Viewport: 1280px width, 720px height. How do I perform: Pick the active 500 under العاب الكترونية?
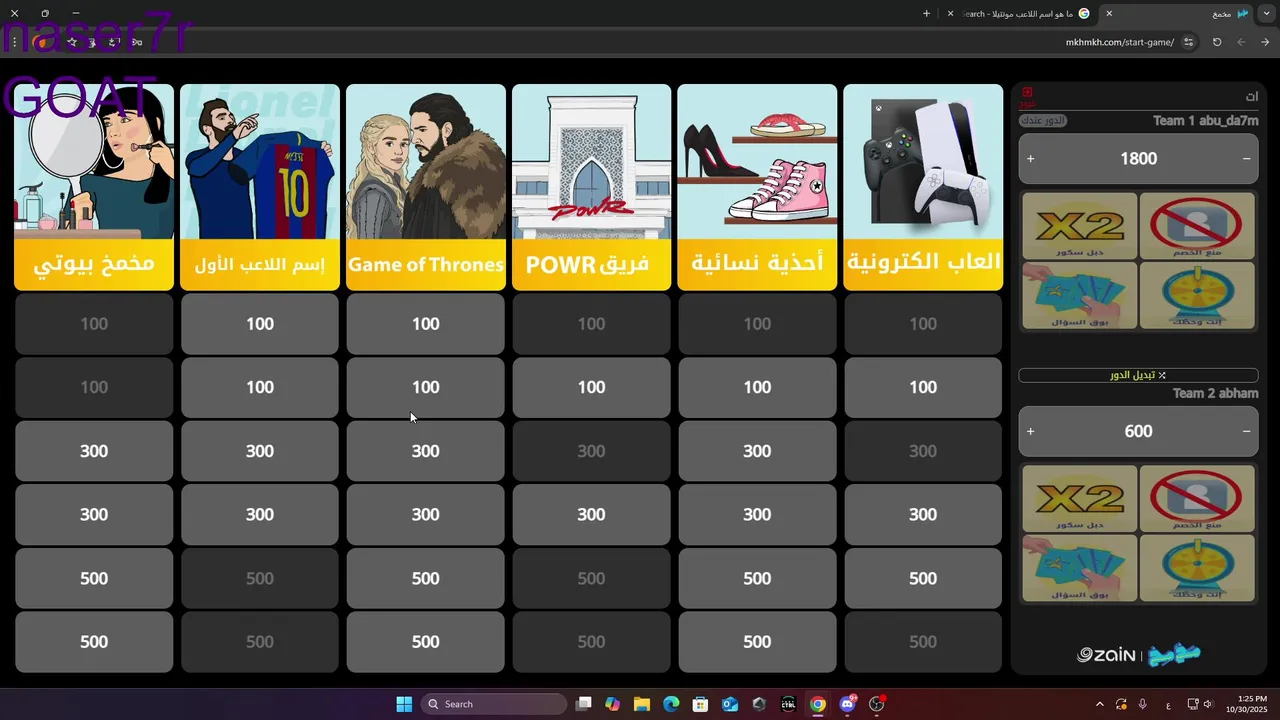923,578
